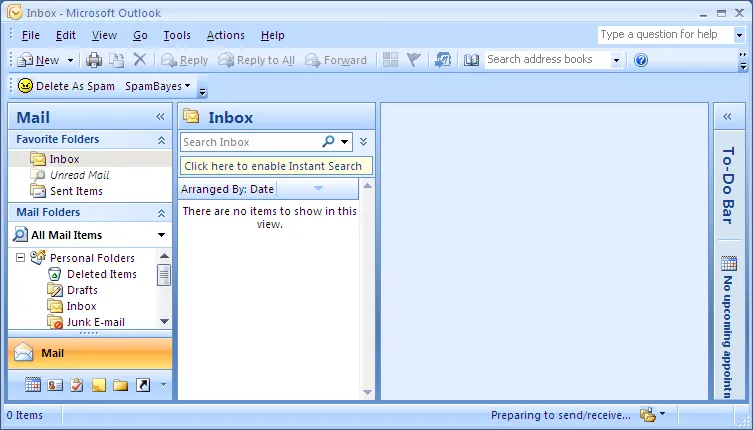Click the Send/Receive toolbar icon
Viewport: 753px width, 430px height.
pyautogui.click(x=443, y=60)
